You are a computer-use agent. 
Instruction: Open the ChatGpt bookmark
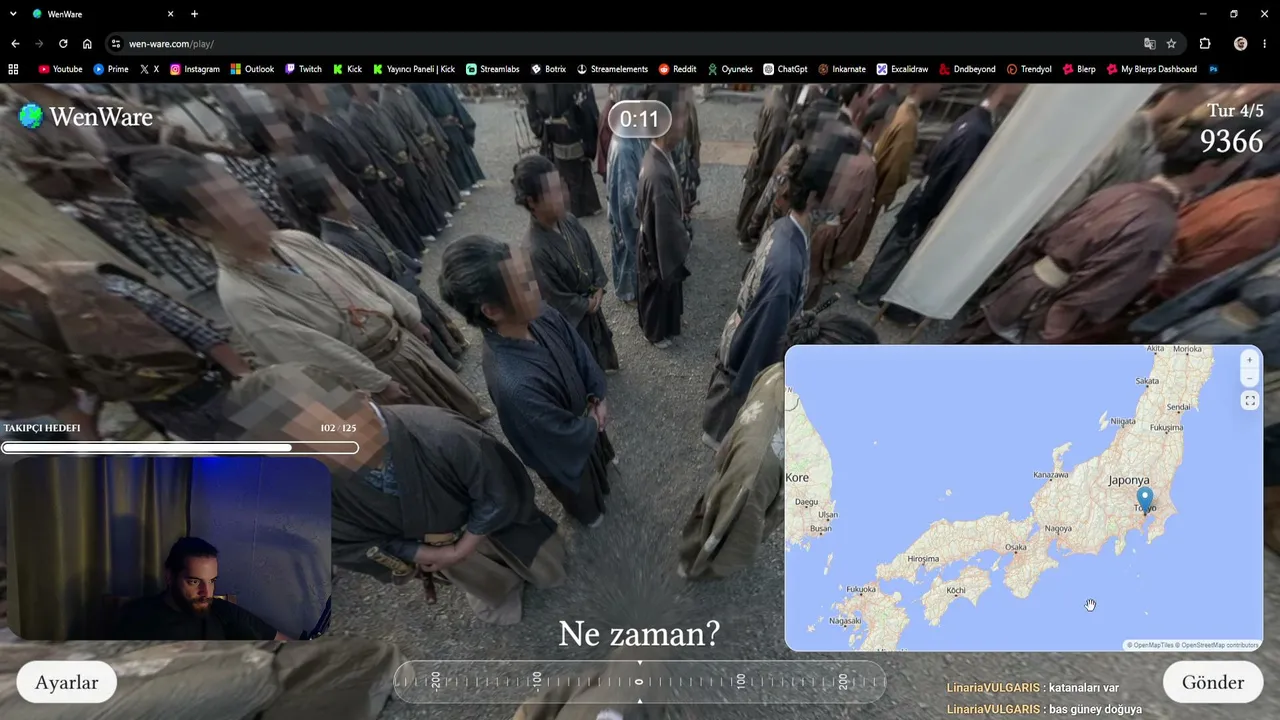pos(785,69)
